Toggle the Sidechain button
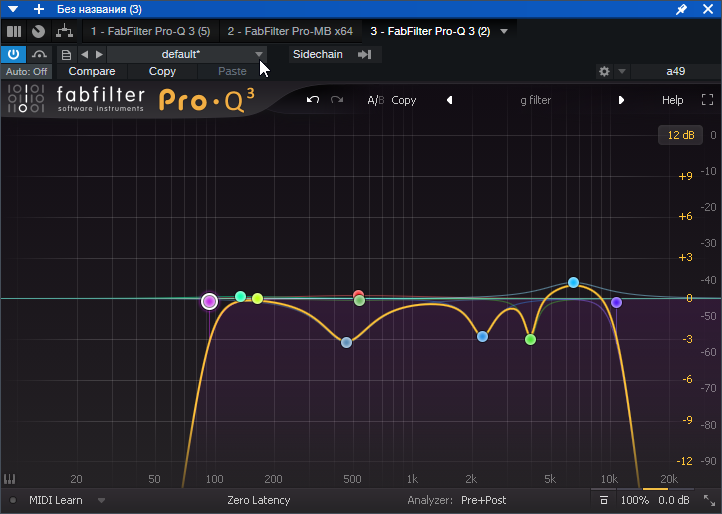The width and height of the screenshot is (722, 514). (318, 54)
